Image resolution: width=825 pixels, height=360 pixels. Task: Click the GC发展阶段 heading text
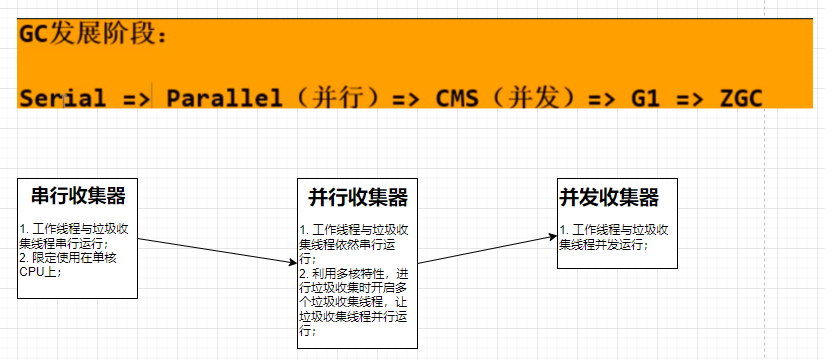(93, 34)
